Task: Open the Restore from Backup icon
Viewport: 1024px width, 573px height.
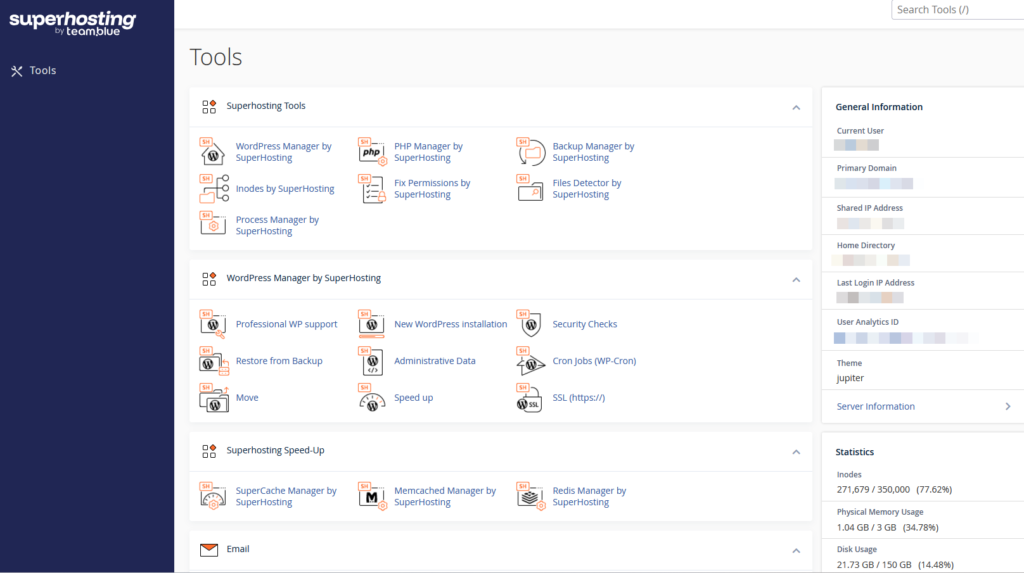Action: point(214,361)
